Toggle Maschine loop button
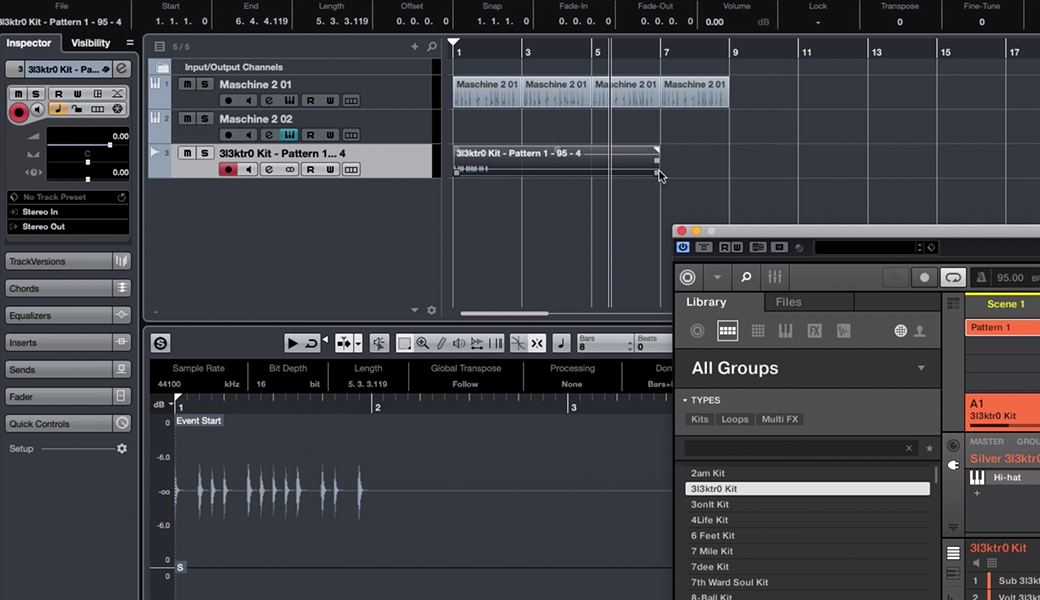Image resolution: width=1040 pixels, height=600 pixels. click(952, 277)
